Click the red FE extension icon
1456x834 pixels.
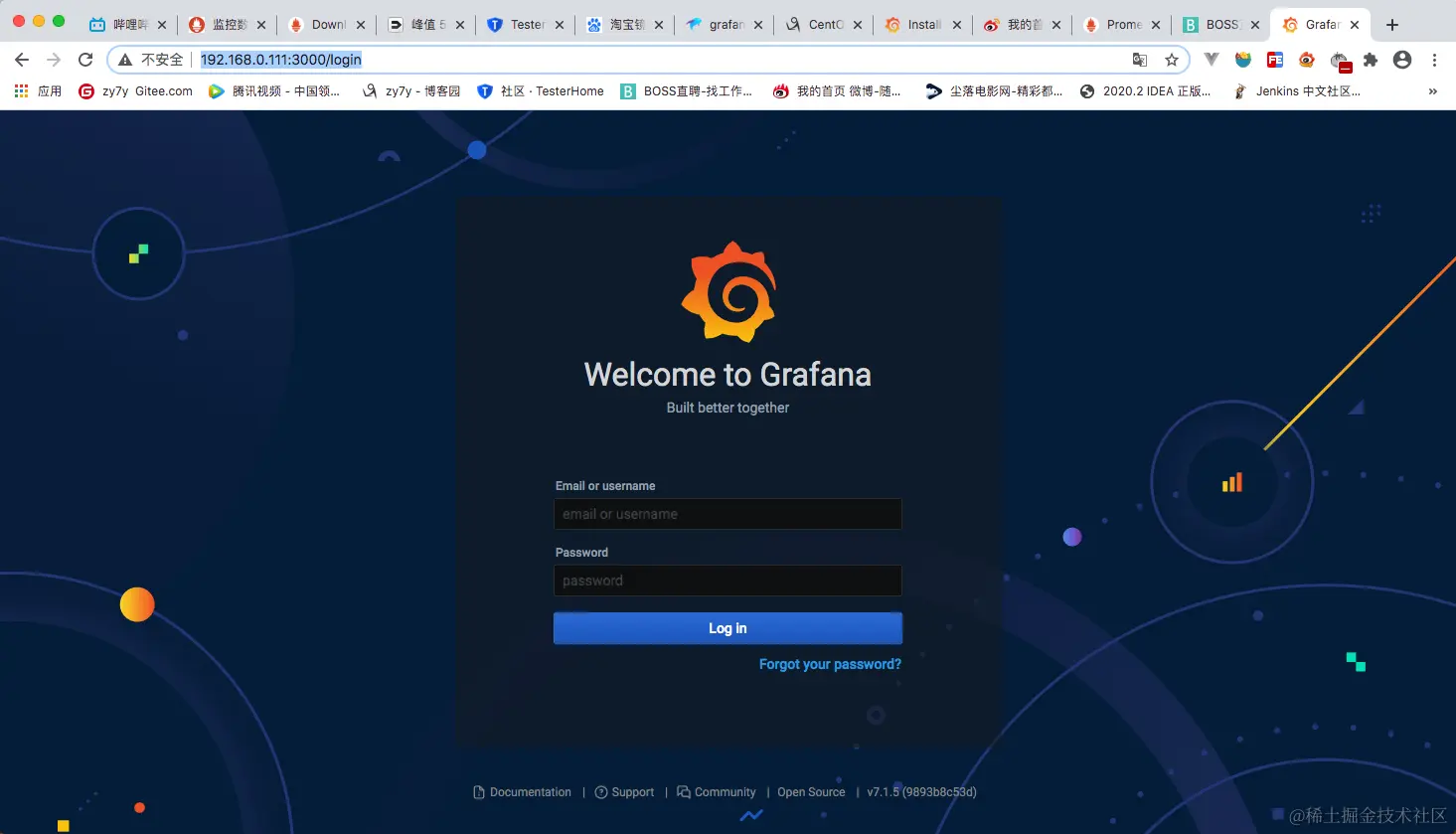coord(1275,60)
